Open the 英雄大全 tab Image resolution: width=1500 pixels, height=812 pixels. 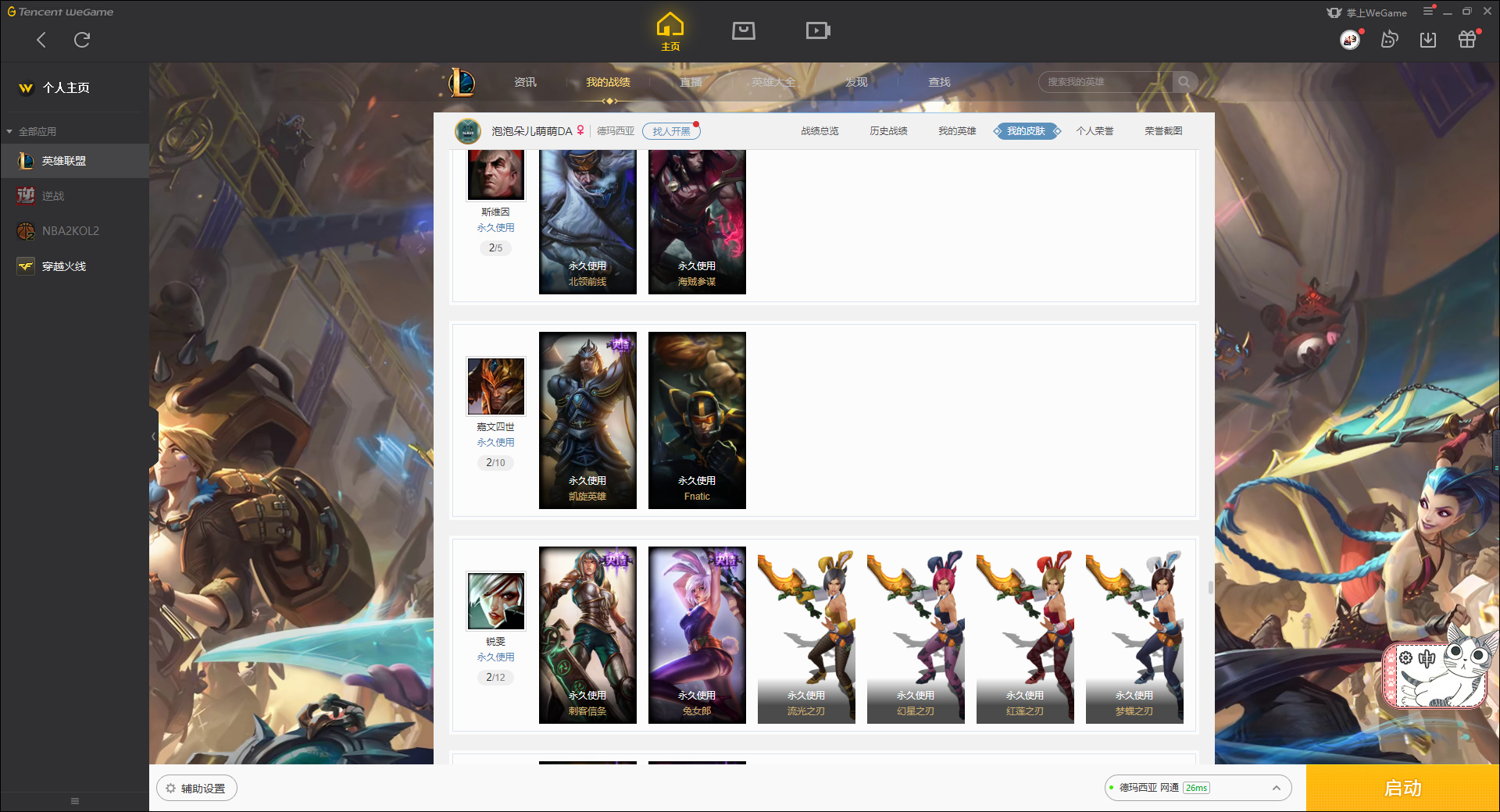(x=773, y=82)
